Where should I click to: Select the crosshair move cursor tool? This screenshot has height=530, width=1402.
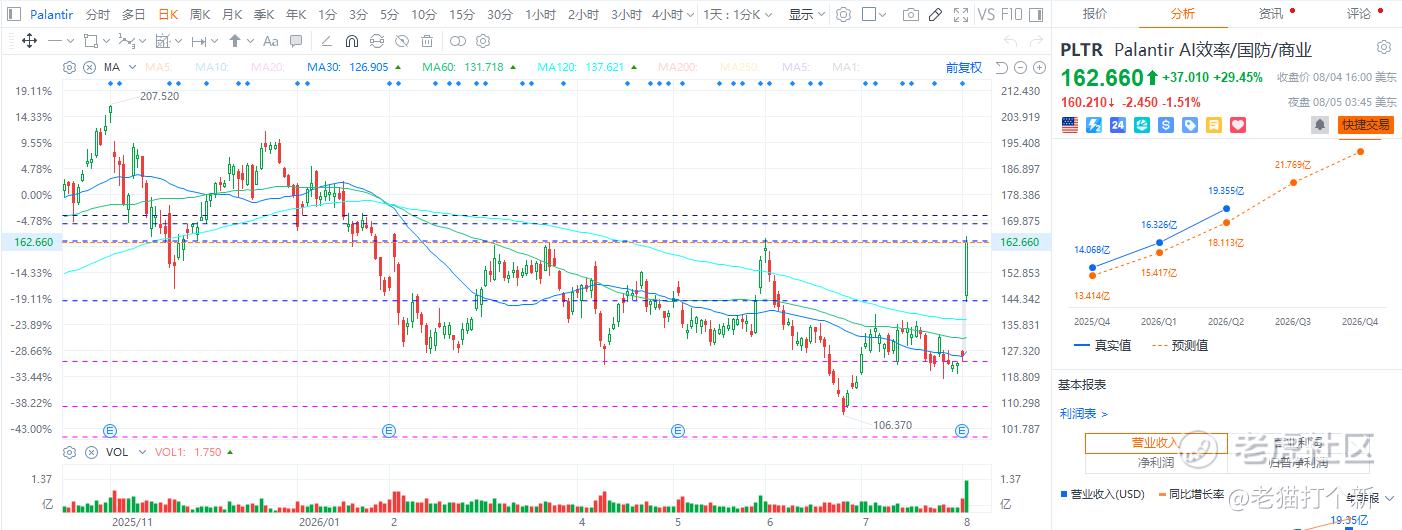coord(29,41)
